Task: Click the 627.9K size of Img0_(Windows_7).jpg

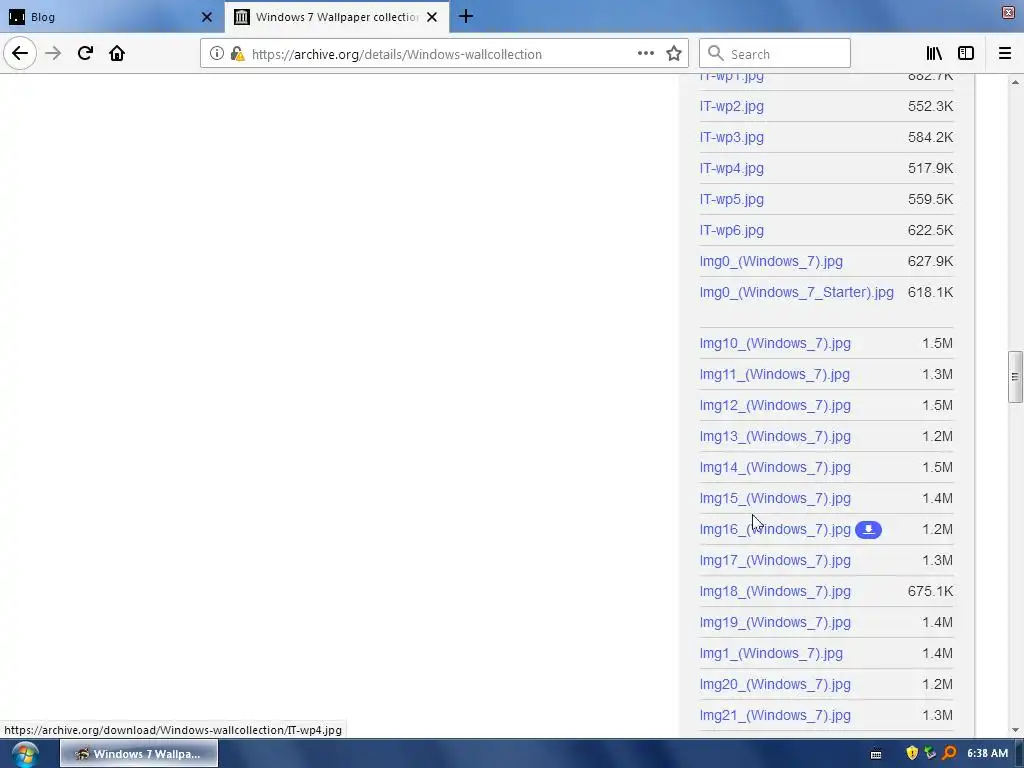Action: 930,261
